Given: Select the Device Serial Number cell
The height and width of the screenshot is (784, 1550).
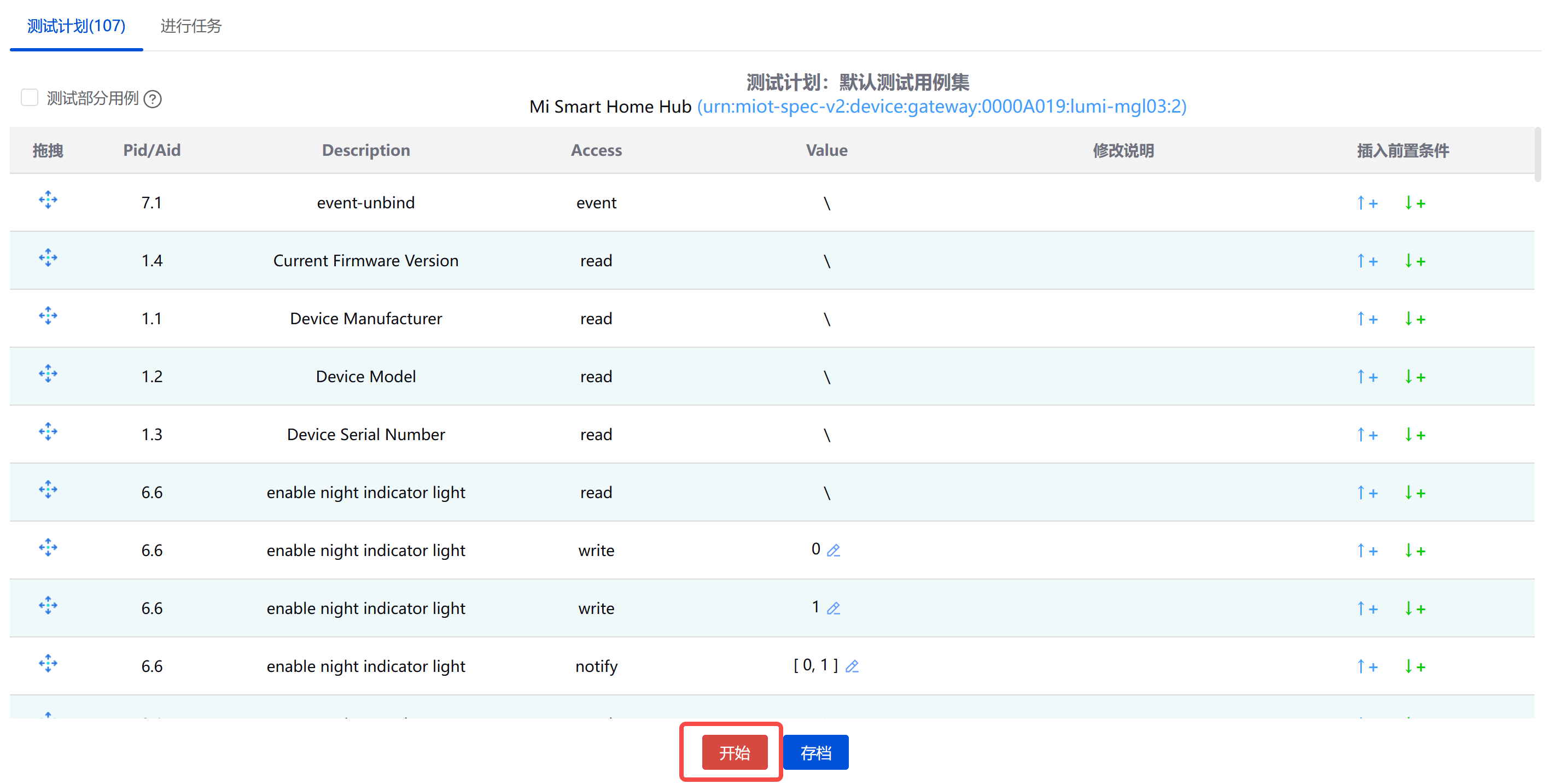Looking at the screenshot, I should (x=366, y=435).
